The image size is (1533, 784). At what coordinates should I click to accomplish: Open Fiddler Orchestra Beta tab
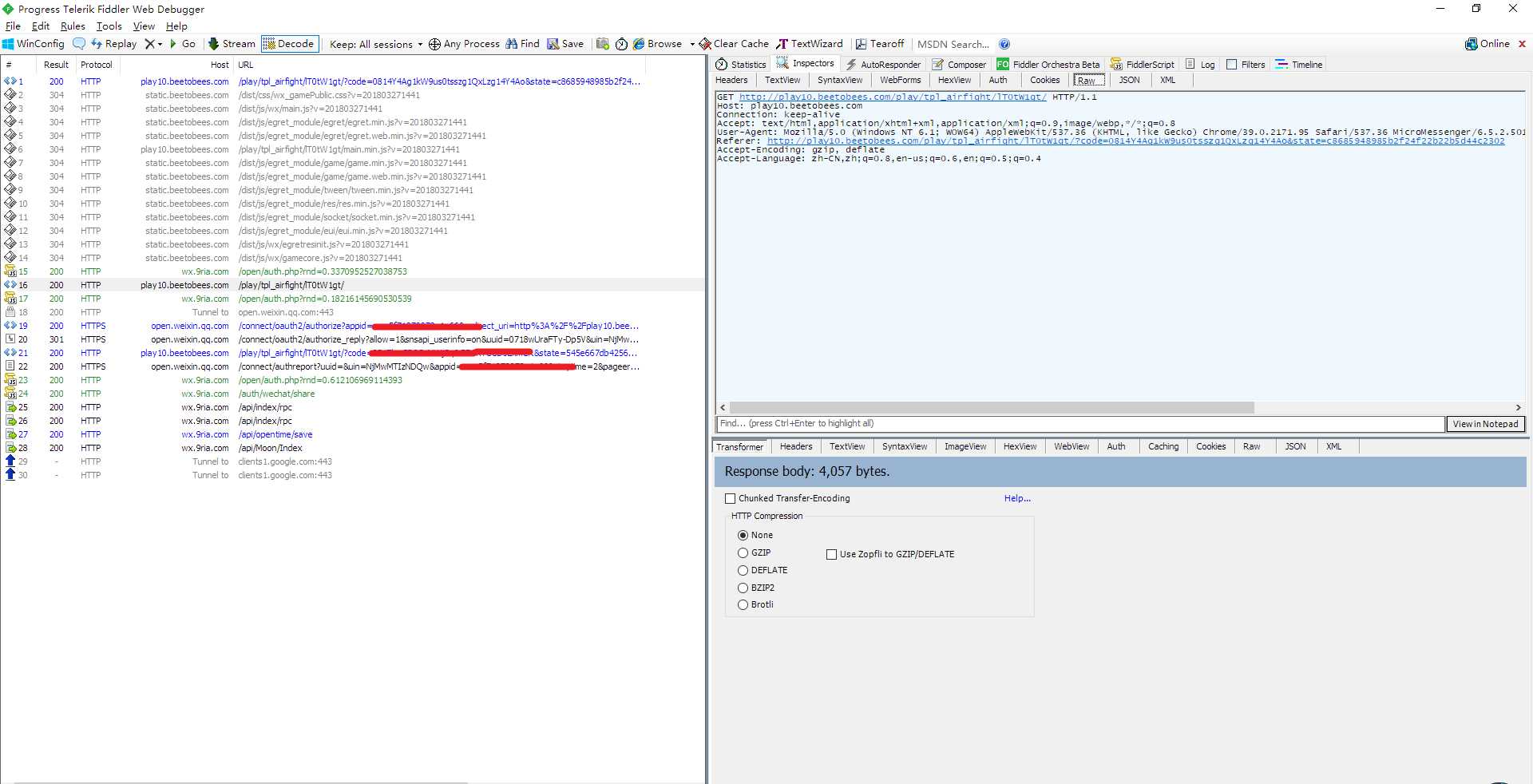click(1048, 64)
